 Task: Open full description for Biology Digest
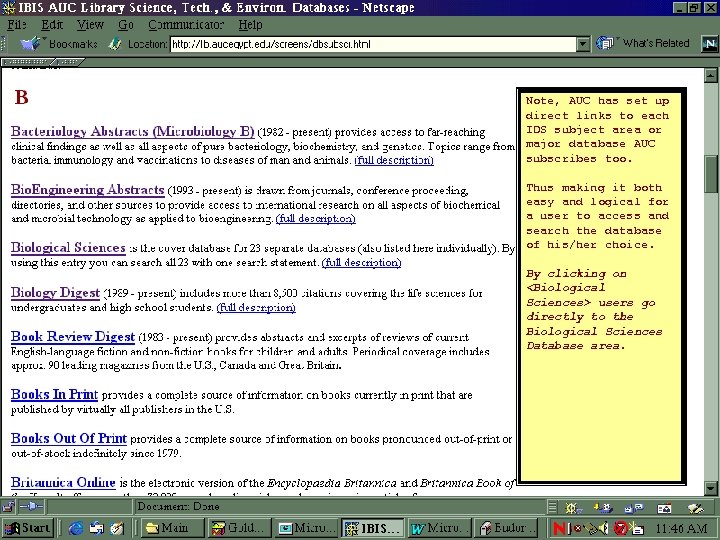pos(256,307)
